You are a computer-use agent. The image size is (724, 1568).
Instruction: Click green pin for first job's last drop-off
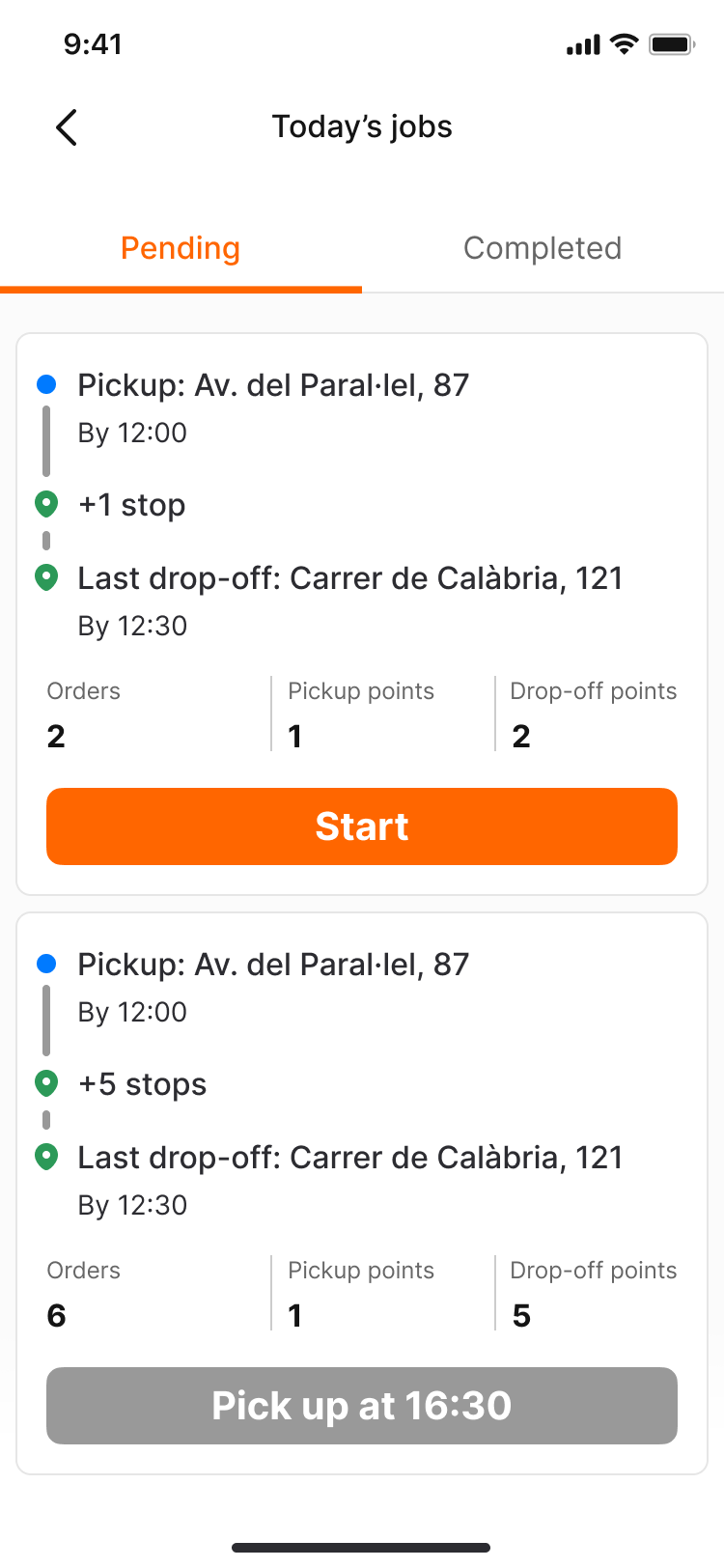click(x=46, y=577)
